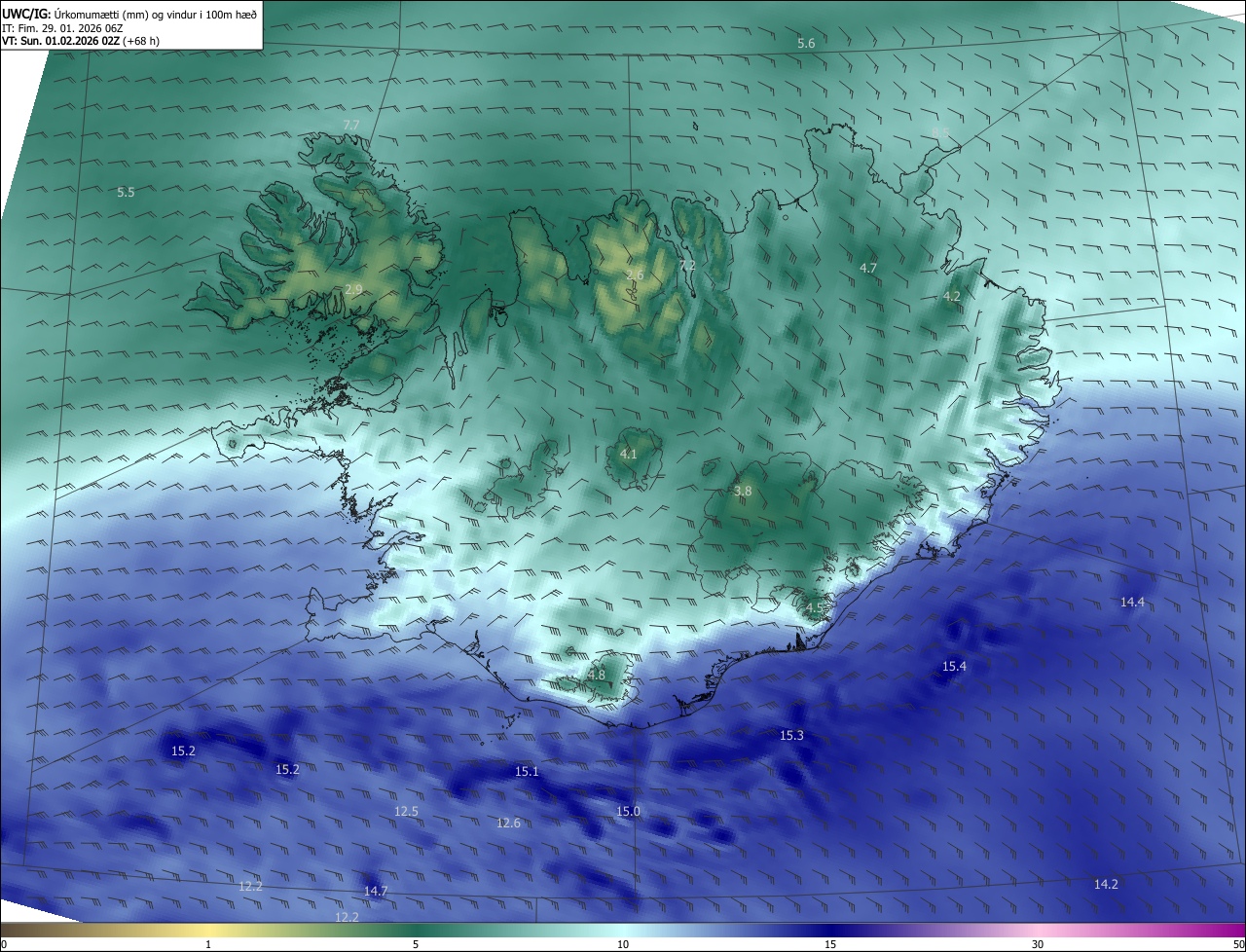Click the color scale label 10
Image resolution: width=1246 pixels, height=952 pixels.
coord(623,944)
